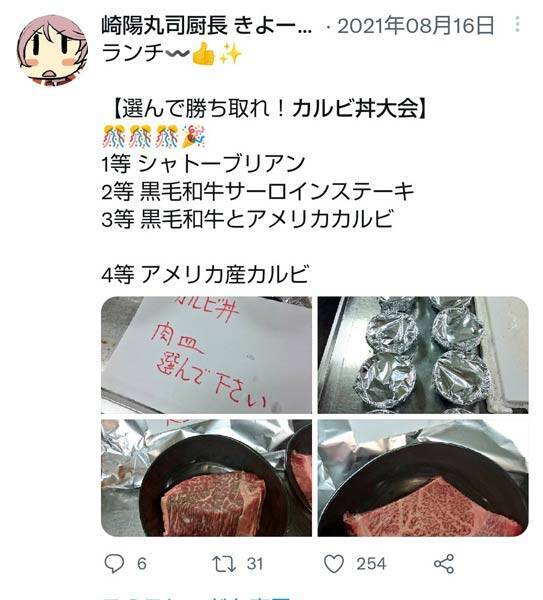This screenshot has height=600, width=543.
Task: Click the ランチ text with thumbs-up emoji
Action: [x=172, y=54]
